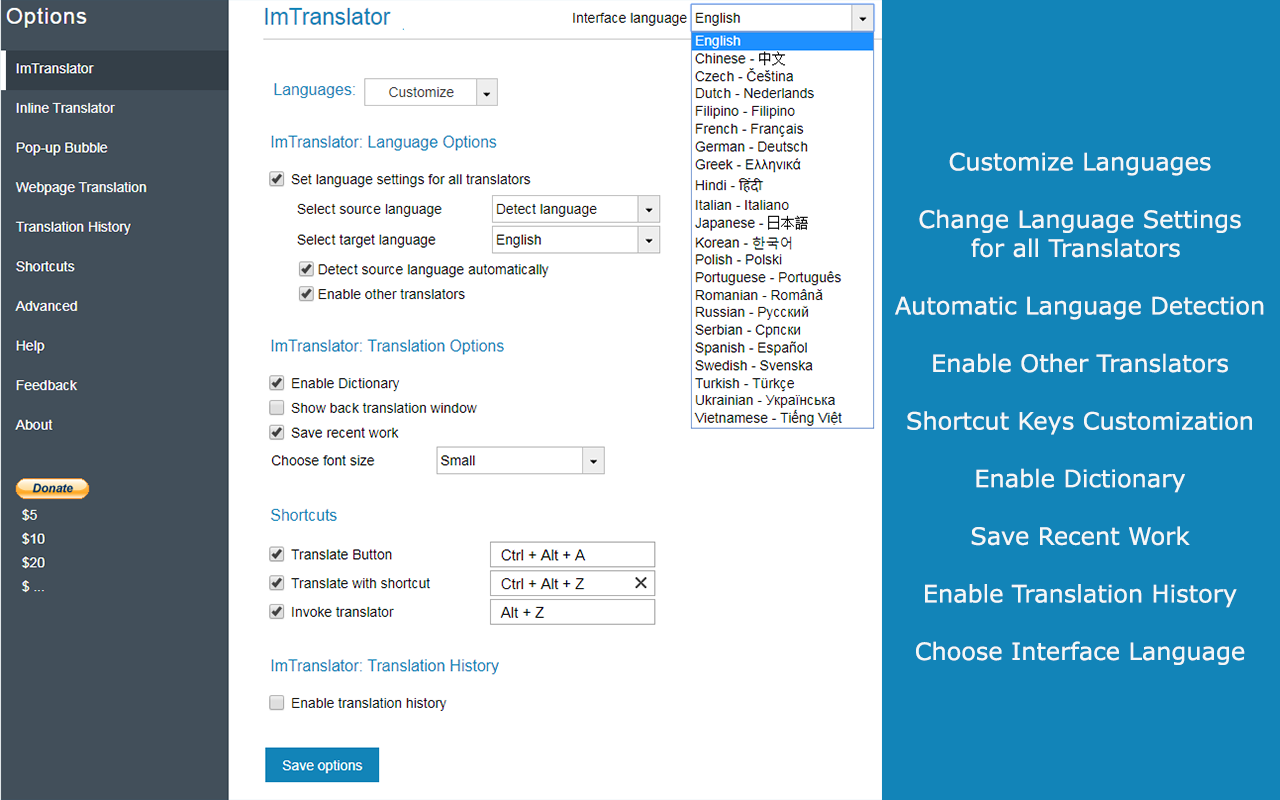1280x800 pixels.
Task: Open the Languages Customize dropdown
Action: pyautogui.click(x=486, y=92)
